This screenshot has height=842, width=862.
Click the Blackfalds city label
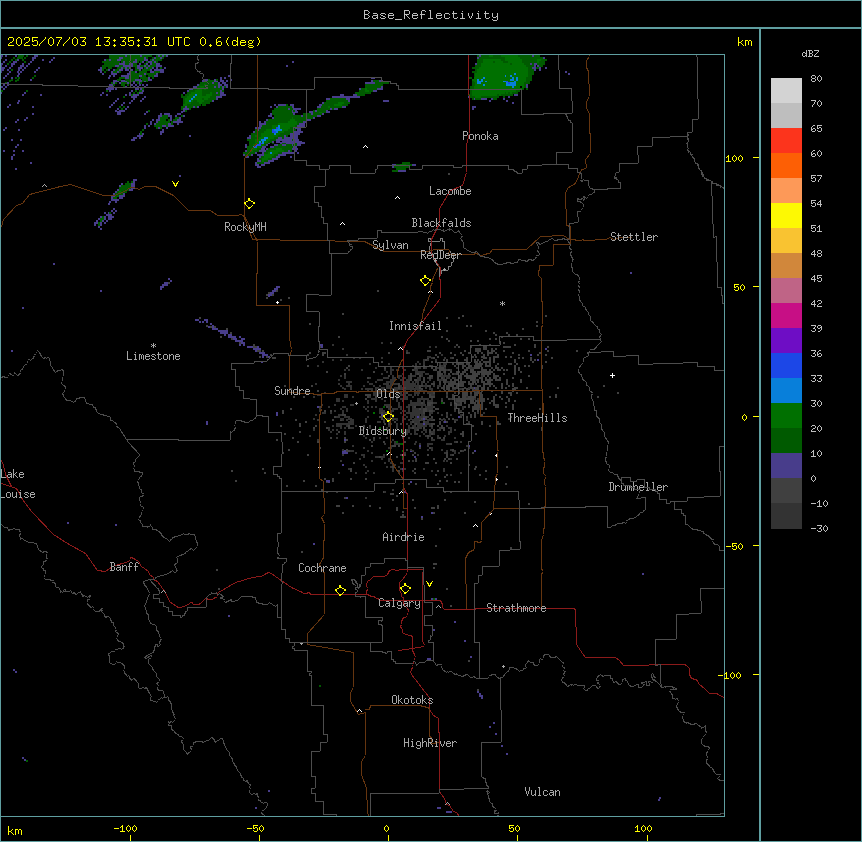pos(441,223)
